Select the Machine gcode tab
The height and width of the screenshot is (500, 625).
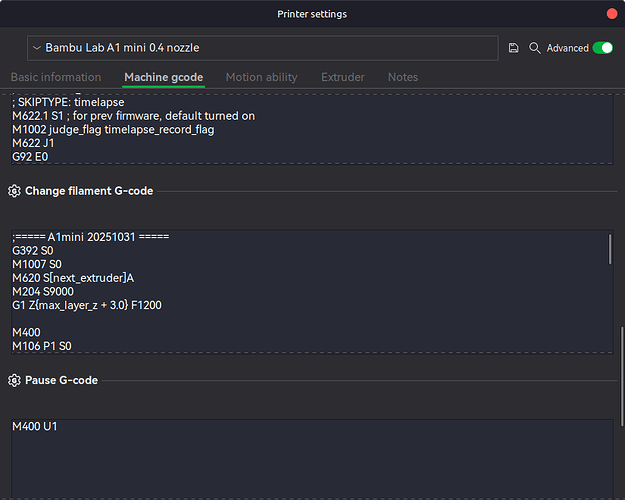pyautogui.click(x=164, y=77)
